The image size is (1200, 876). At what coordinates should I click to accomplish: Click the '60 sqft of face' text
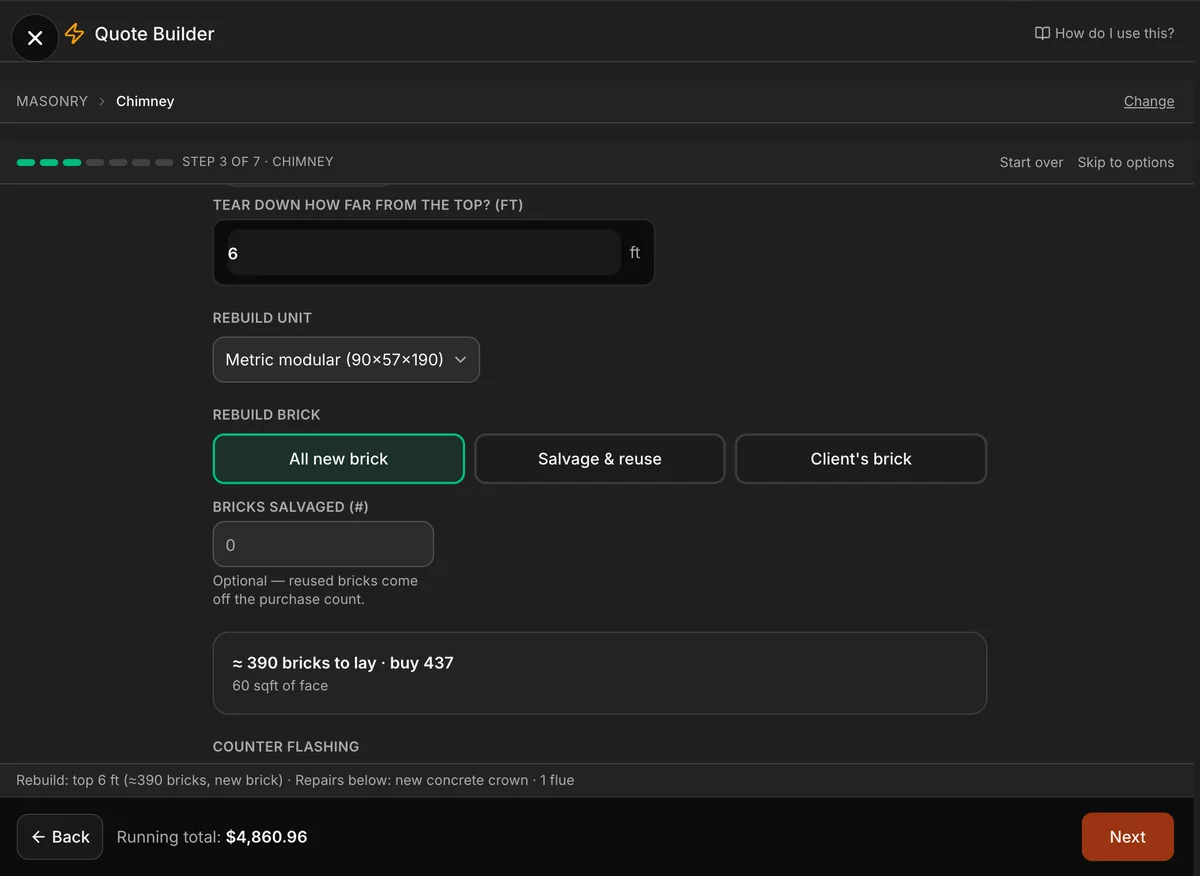tap(280, 686)
